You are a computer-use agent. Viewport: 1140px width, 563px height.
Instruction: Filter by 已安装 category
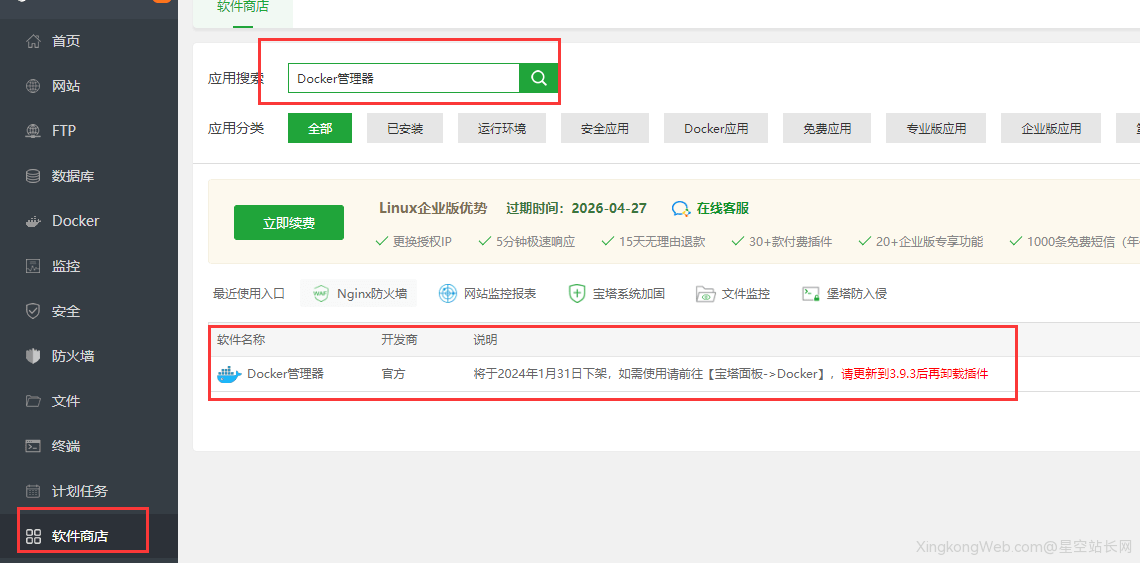(x=405, y=128)
